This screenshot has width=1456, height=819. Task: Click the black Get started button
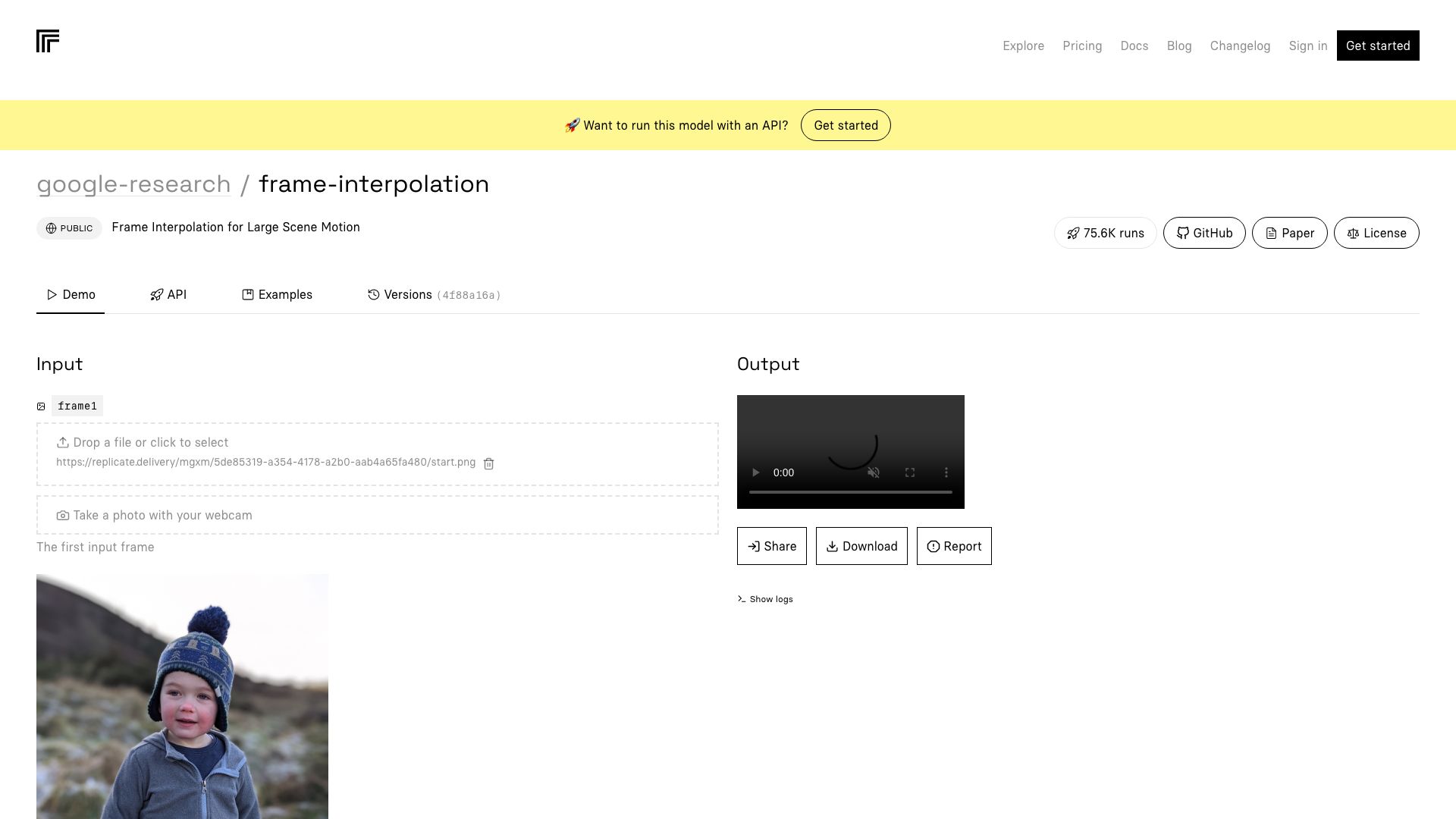click(x=1377, y=45)
